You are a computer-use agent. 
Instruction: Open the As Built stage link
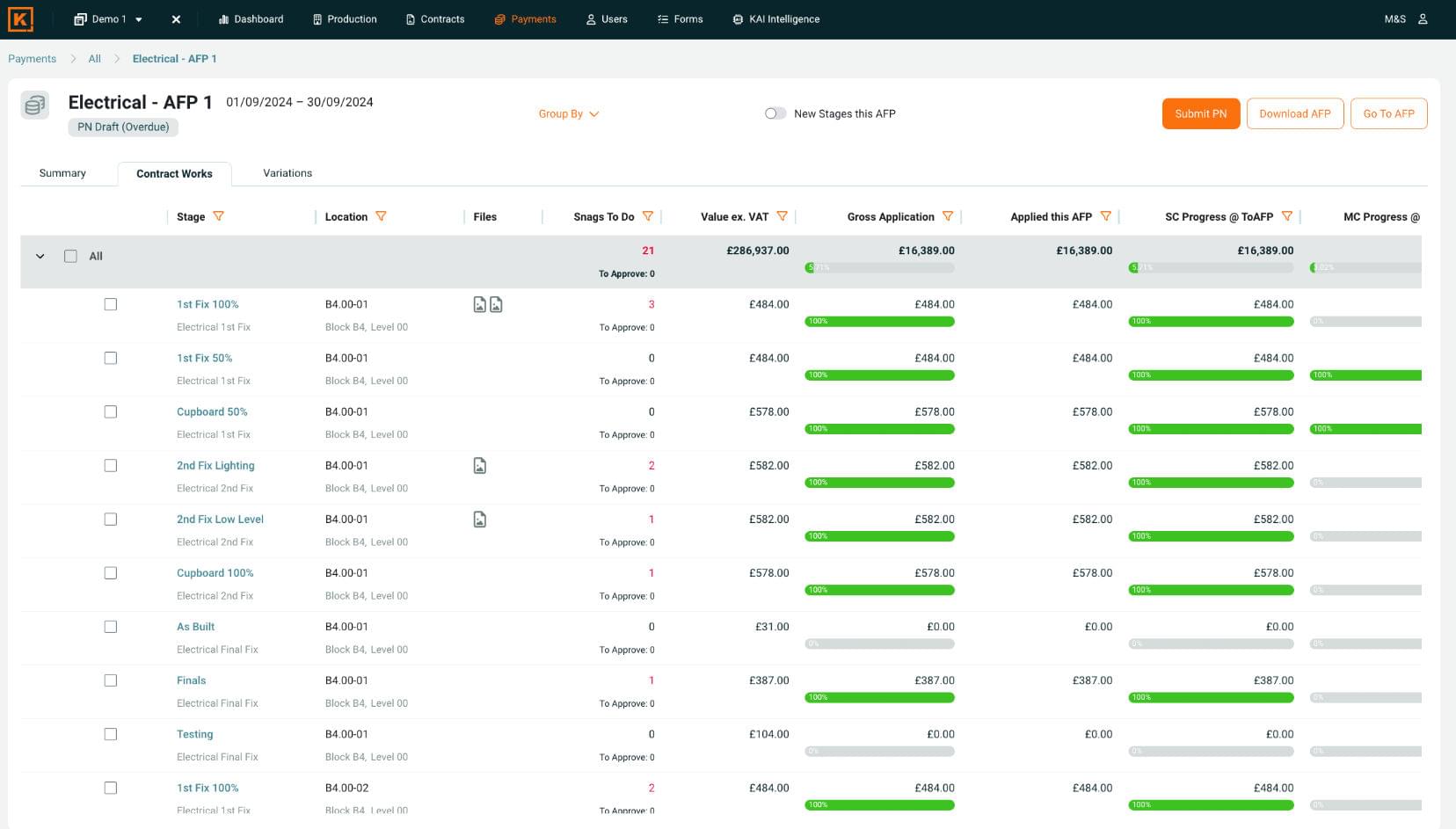click(x=195, y=627)
